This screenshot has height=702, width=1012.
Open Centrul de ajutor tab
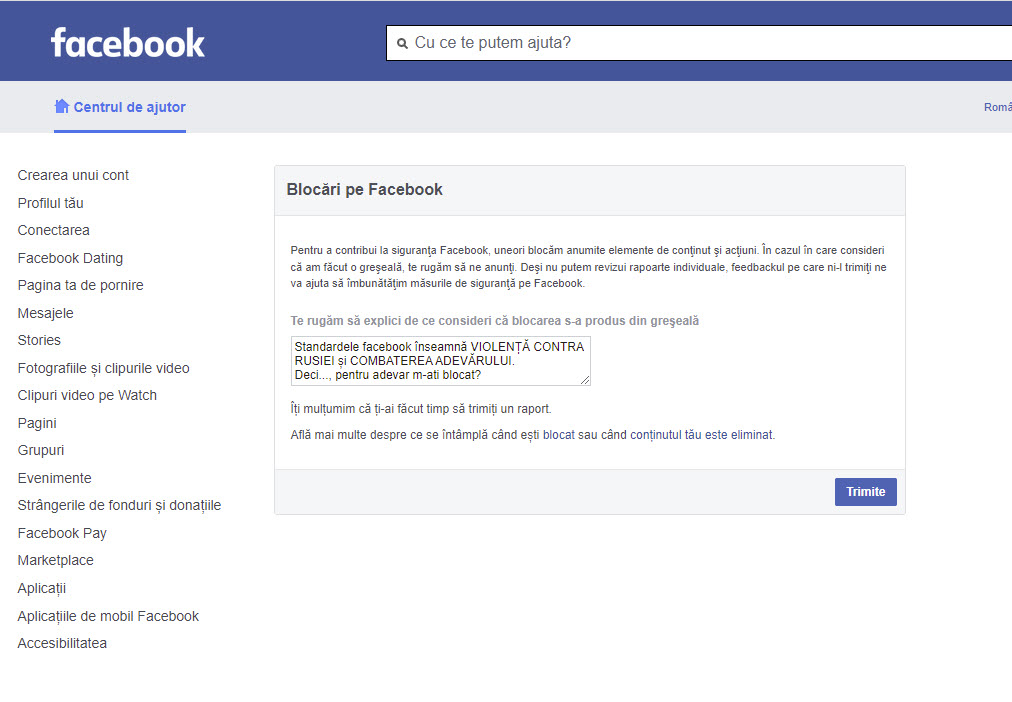(x=129, y=107)
